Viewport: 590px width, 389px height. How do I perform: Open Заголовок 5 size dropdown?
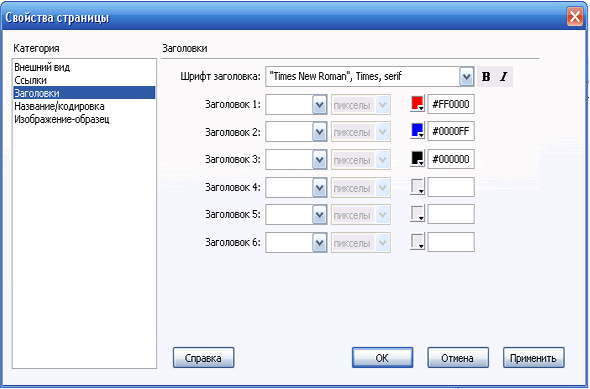click(319, 214)
